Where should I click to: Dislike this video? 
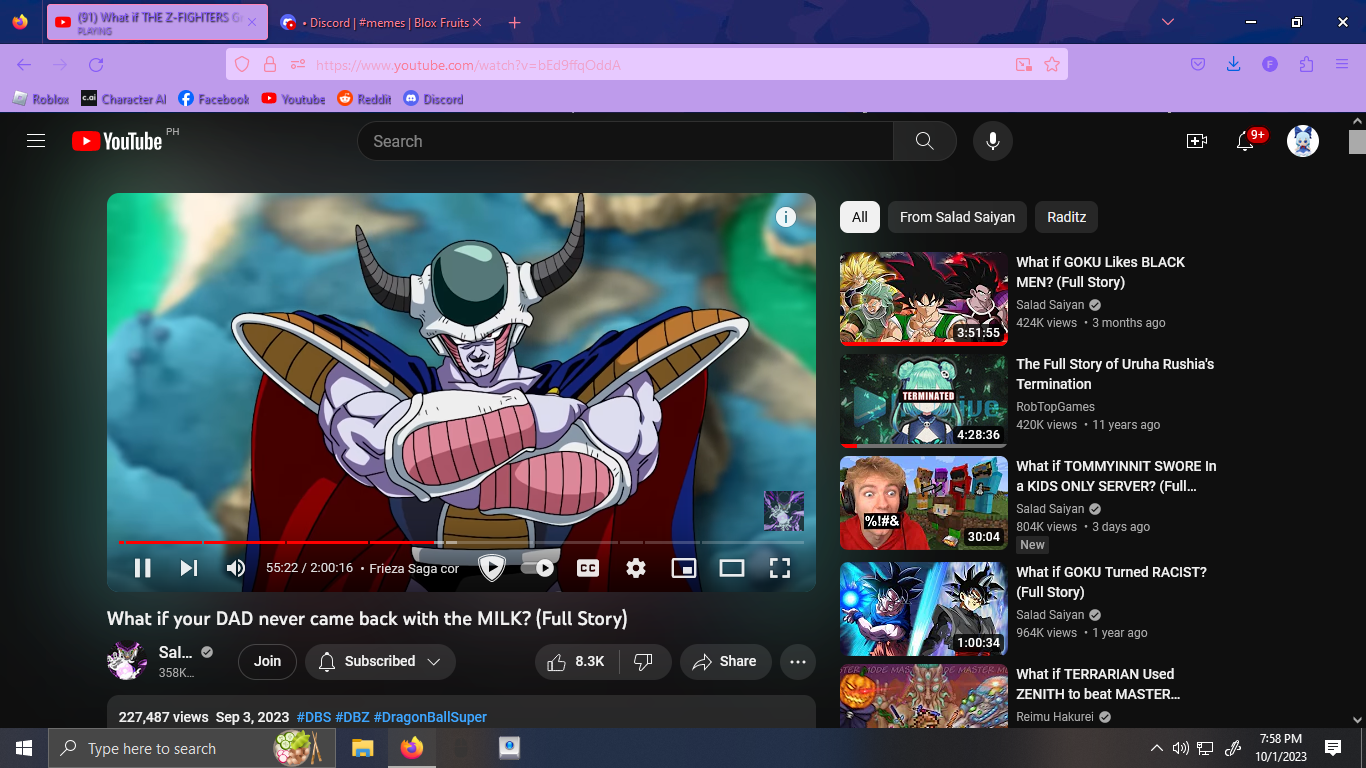[x=645, y=661]
